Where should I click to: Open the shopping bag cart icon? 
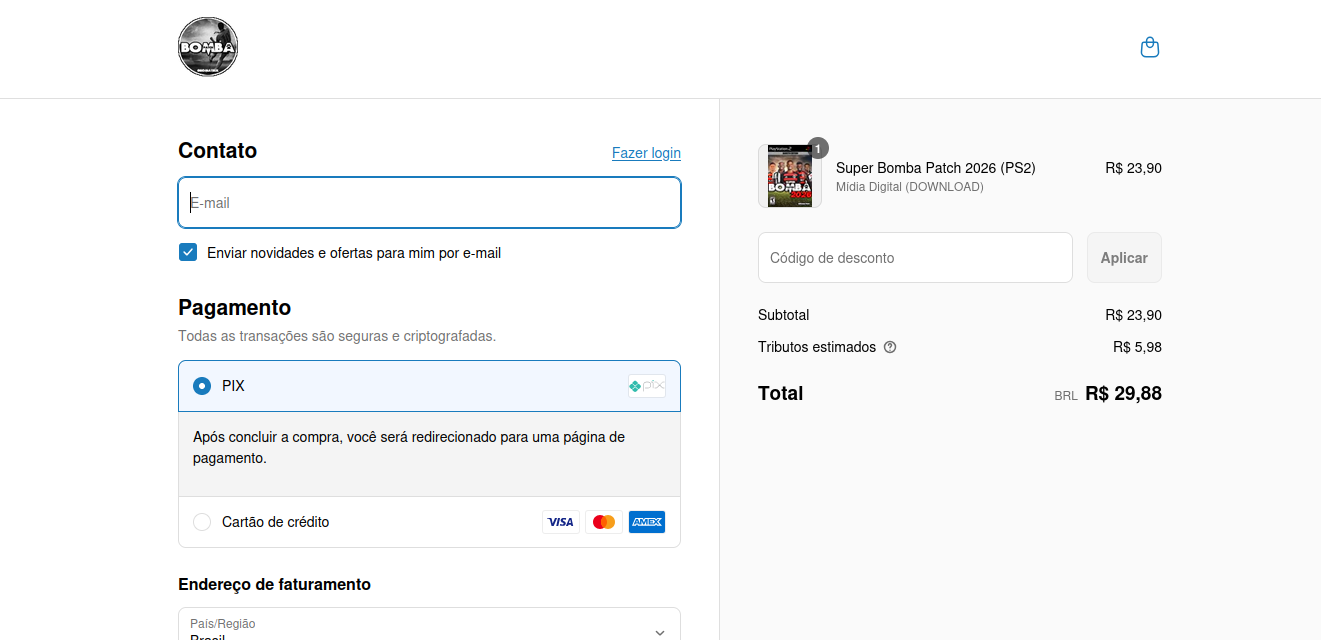tap(1150, 47)
